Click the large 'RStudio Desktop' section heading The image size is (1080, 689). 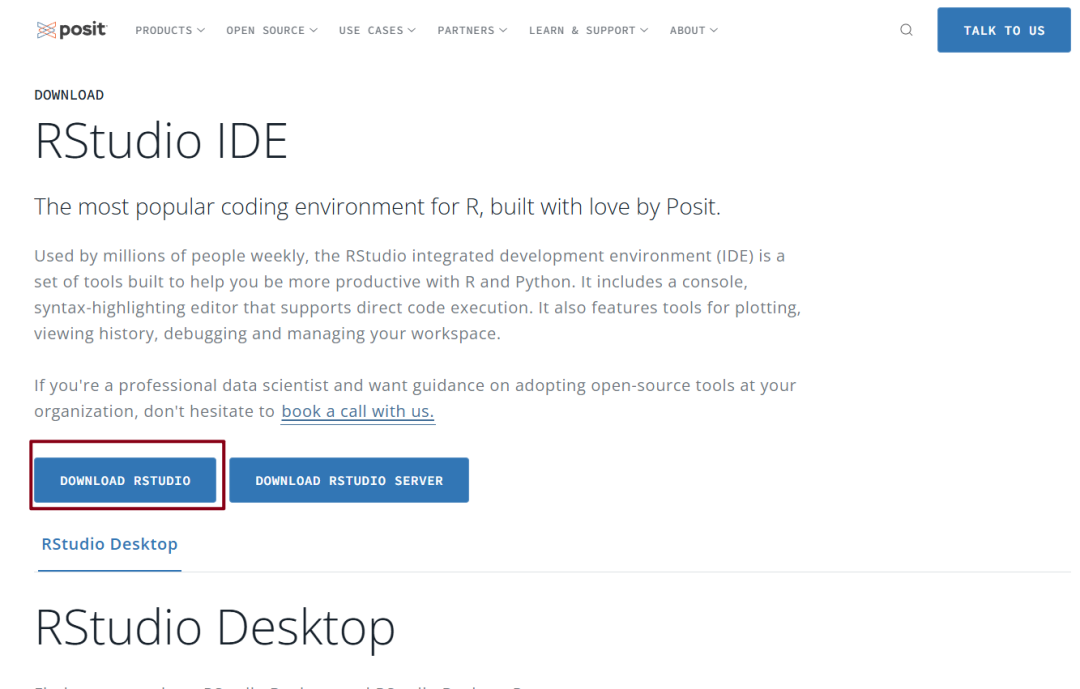pos(215,627)
